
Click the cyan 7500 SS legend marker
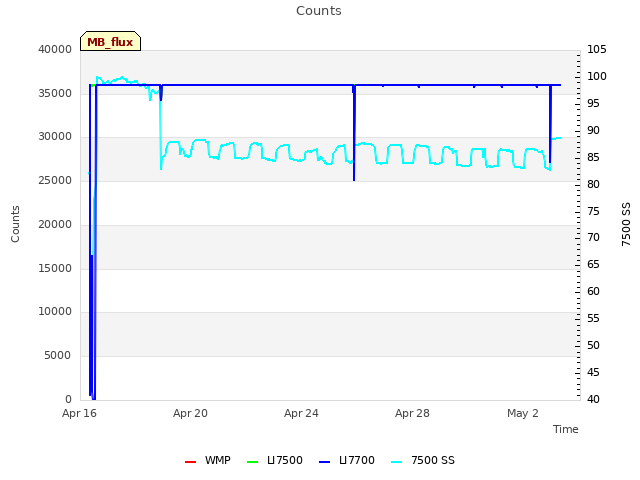396,462
